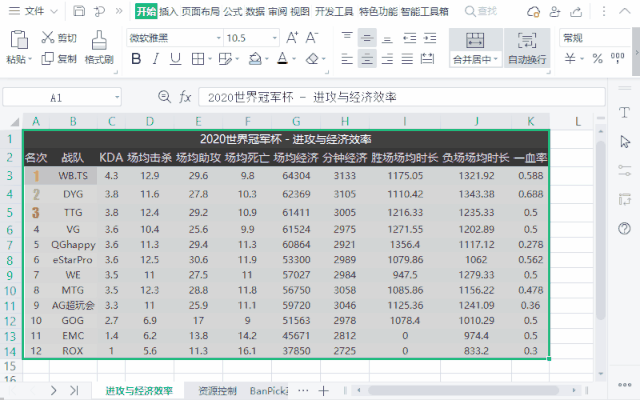Click the share export icon
This screenshot has height=400, width=640.
coord(576,11)
